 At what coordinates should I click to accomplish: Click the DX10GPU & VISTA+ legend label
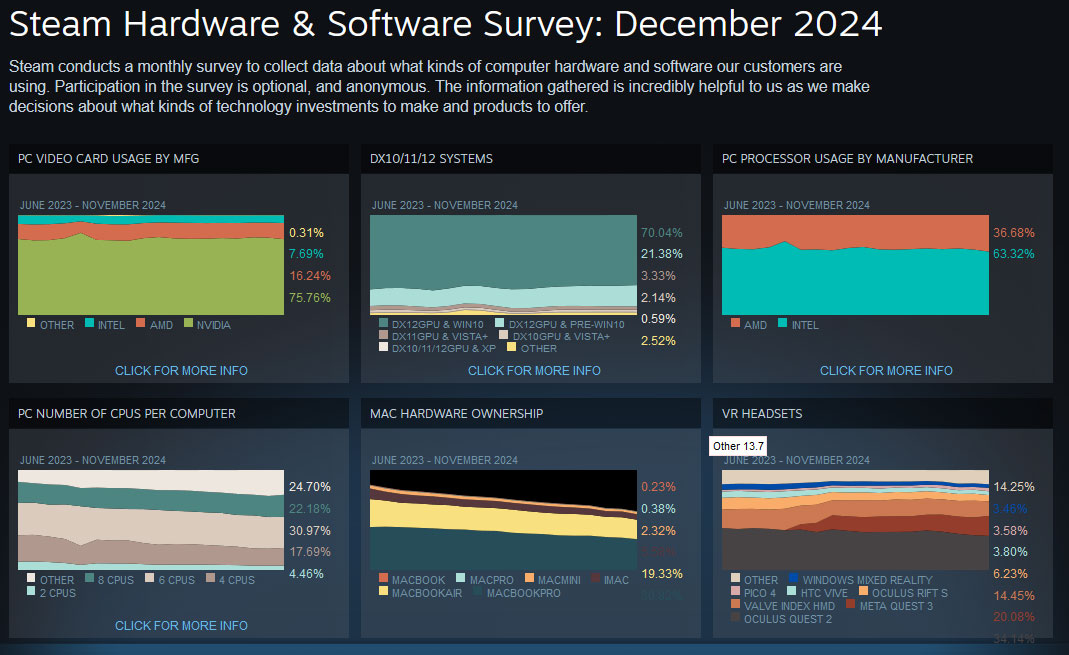561,337
